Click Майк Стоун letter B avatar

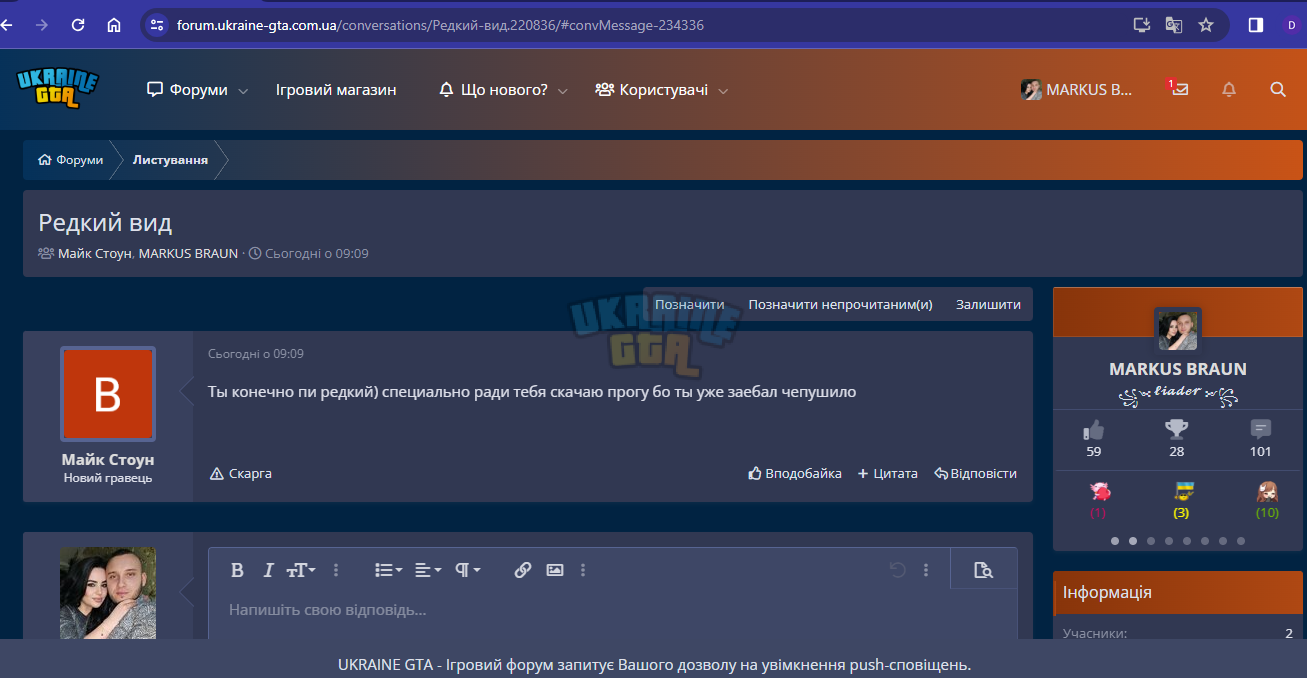tap(108, 394)
